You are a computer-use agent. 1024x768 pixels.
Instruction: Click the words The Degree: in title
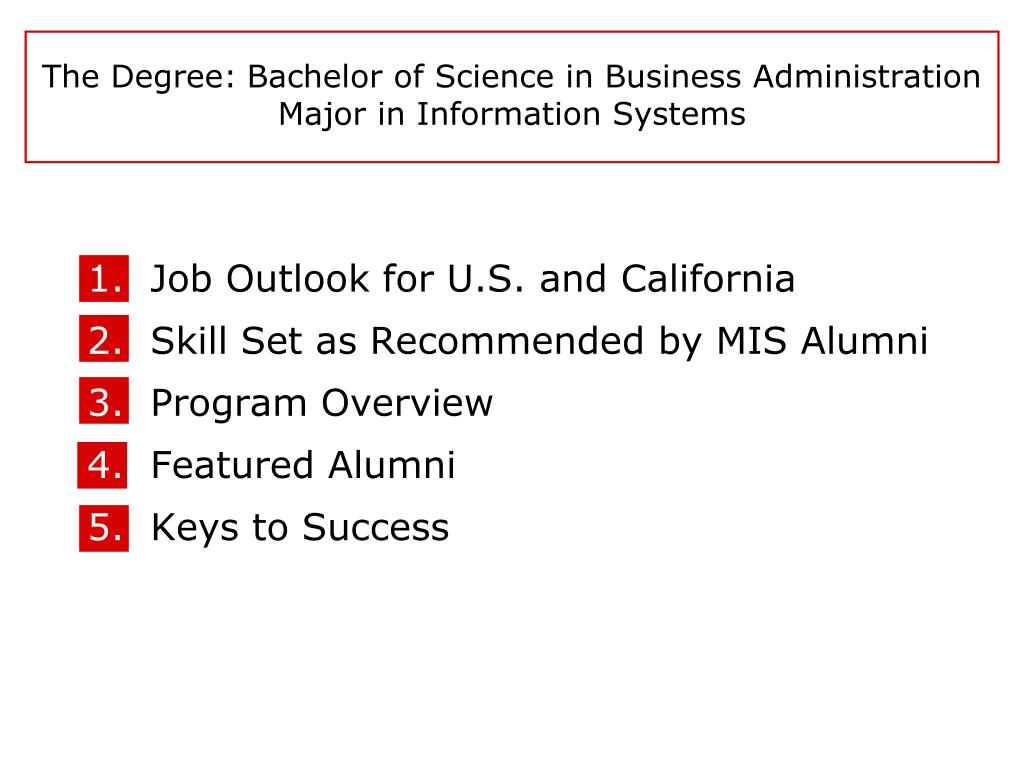pyautogui.click(x=138, y=78)
